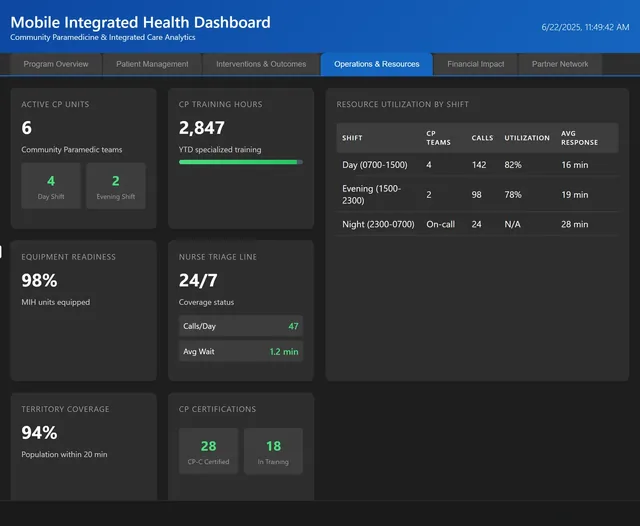Click the Calls/Day row in Nurse Triage

tap(241, 326)
